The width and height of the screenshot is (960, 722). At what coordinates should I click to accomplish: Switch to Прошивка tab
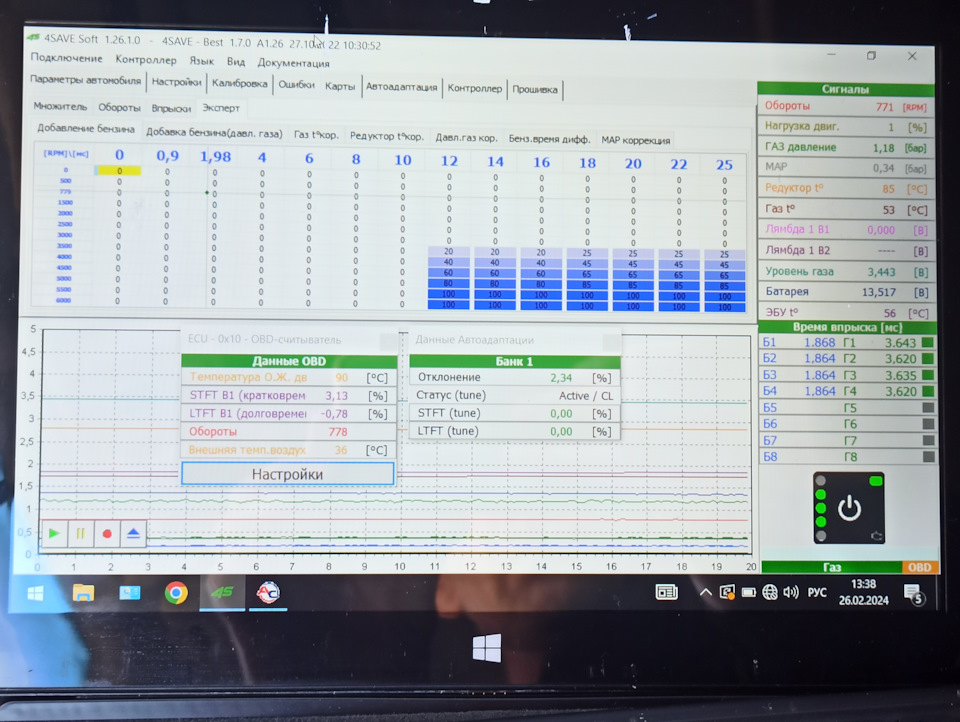(x=535, y=89)
